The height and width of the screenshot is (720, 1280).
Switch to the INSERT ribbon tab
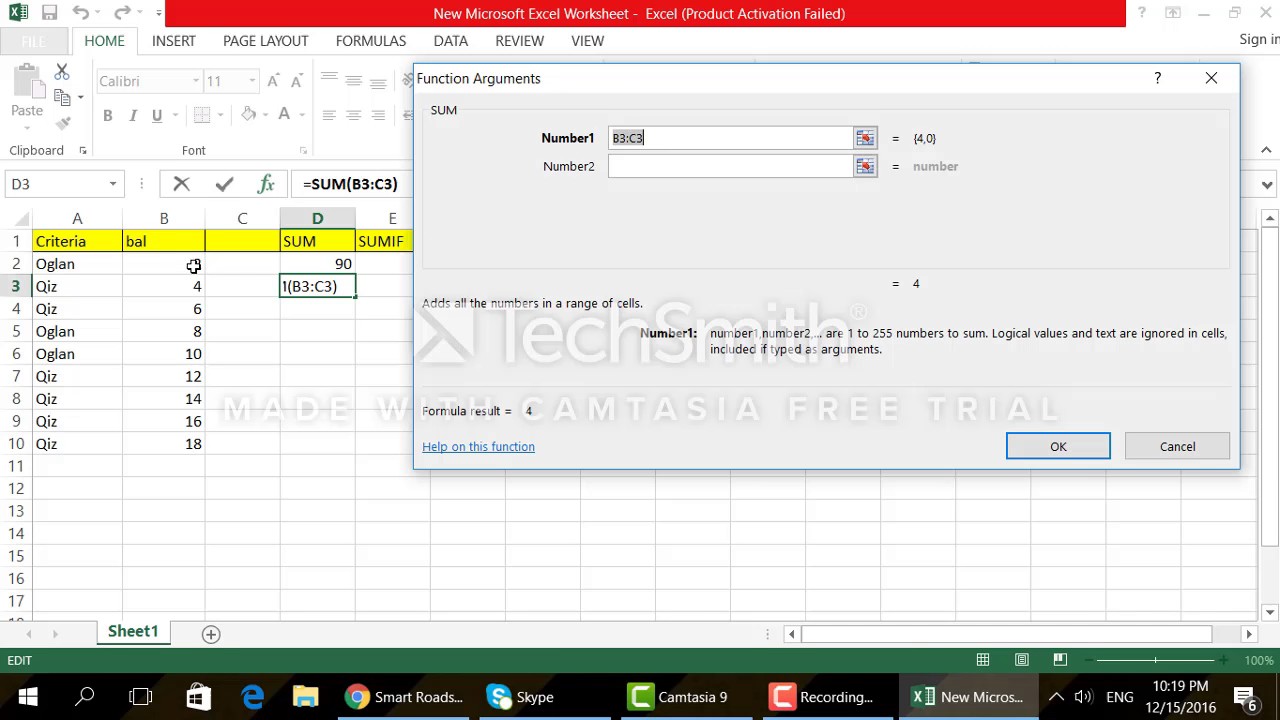174,41
